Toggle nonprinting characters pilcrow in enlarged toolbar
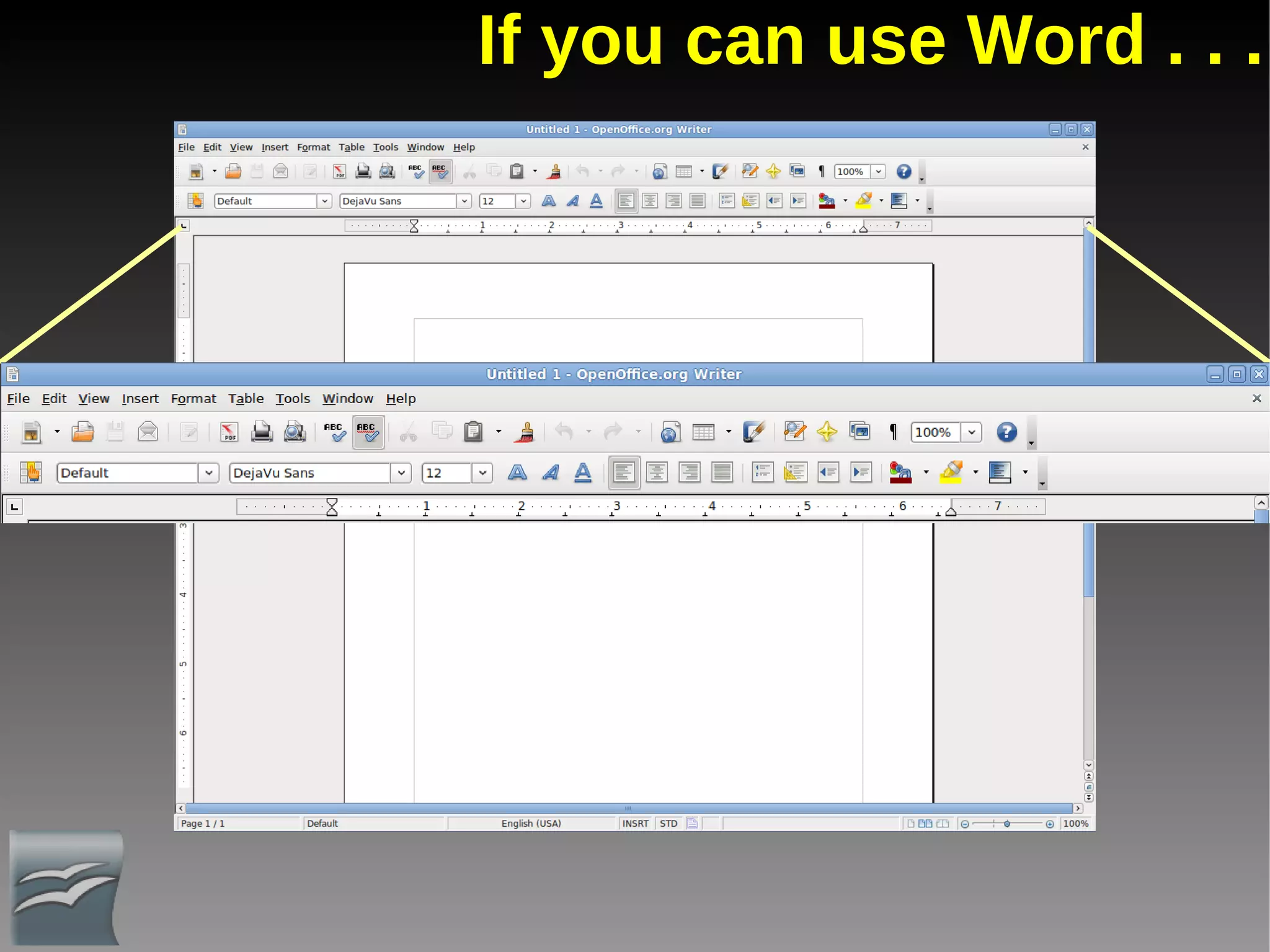 [893, 432]
